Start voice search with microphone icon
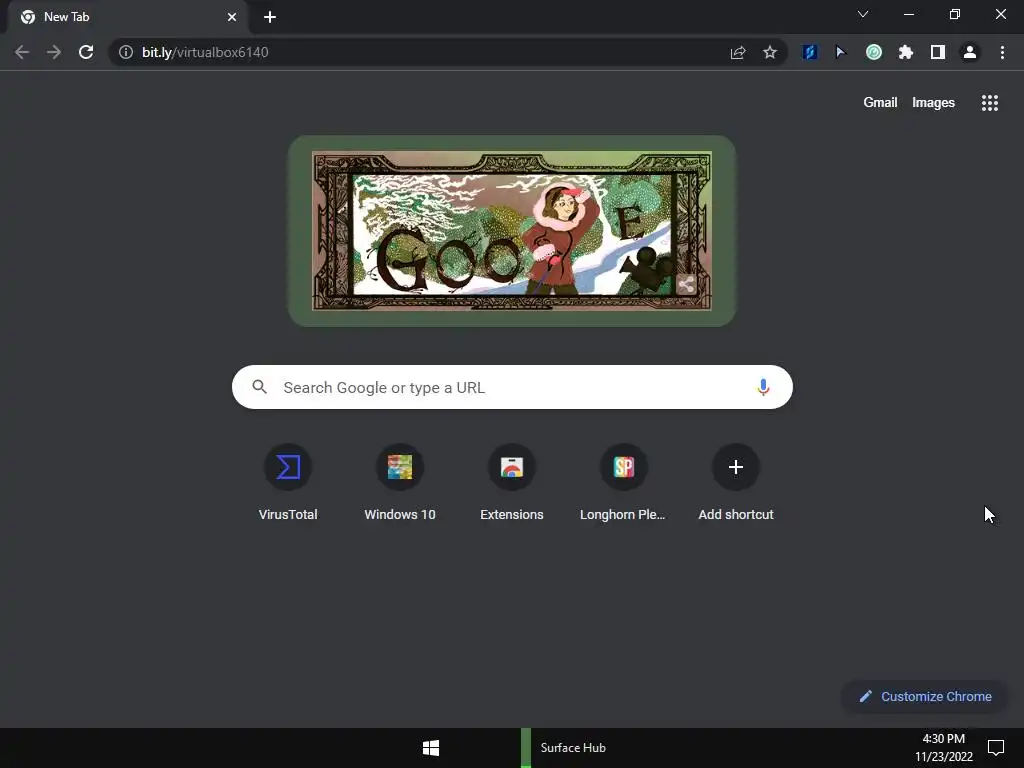This screenshot has width=1024, height=768. click(763, 387)
